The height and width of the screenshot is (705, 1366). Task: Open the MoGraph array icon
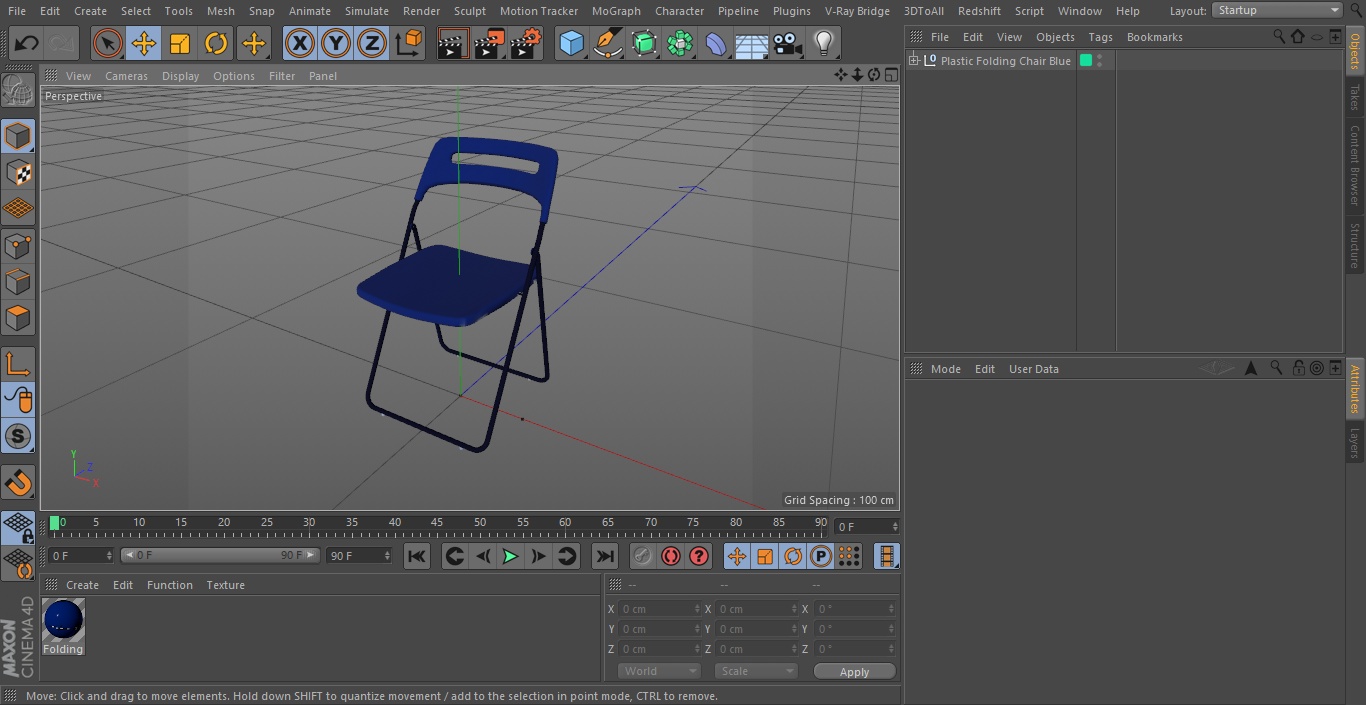pyautogui.click(x=680, y=43)
